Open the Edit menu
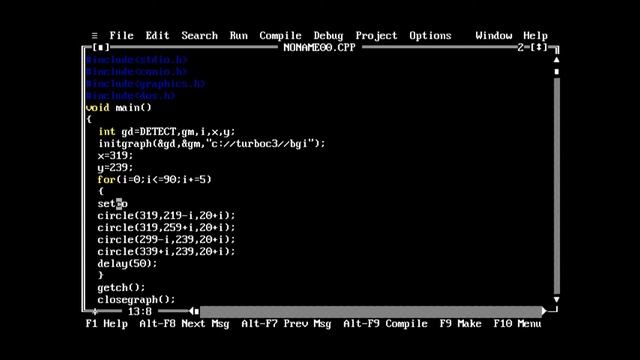Image resolution: width=640 pixels, height=360 pixels. point(157,36)
